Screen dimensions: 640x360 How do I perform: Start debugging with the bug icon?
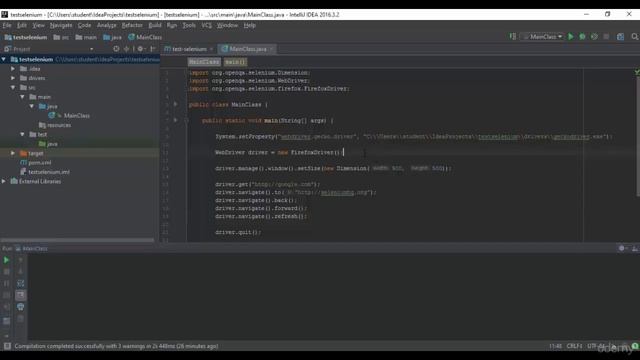[x=582, y=37]
